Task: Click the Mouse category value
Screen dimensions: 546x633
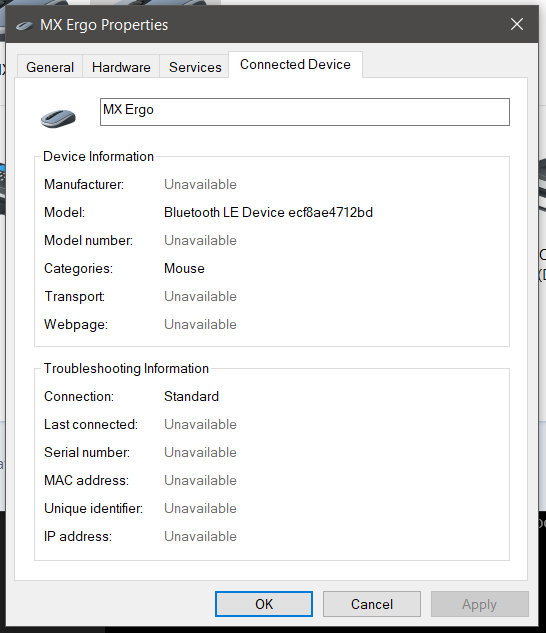Action: click(184, 268)
